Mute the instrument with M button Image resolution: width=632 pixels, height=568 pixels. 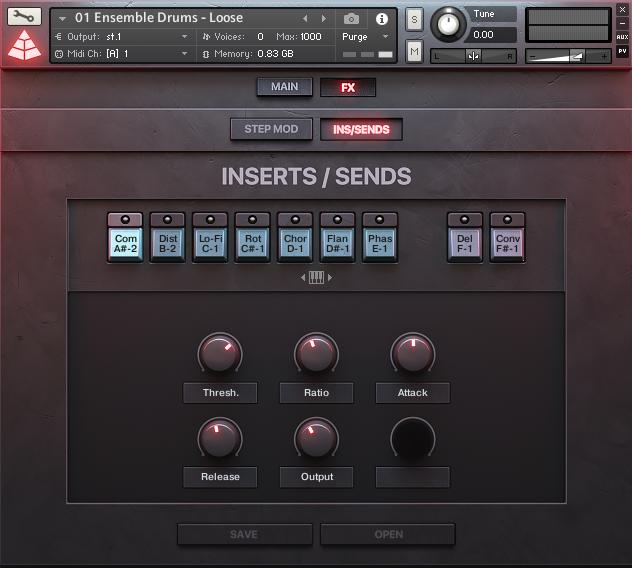[x=414, y=52]
